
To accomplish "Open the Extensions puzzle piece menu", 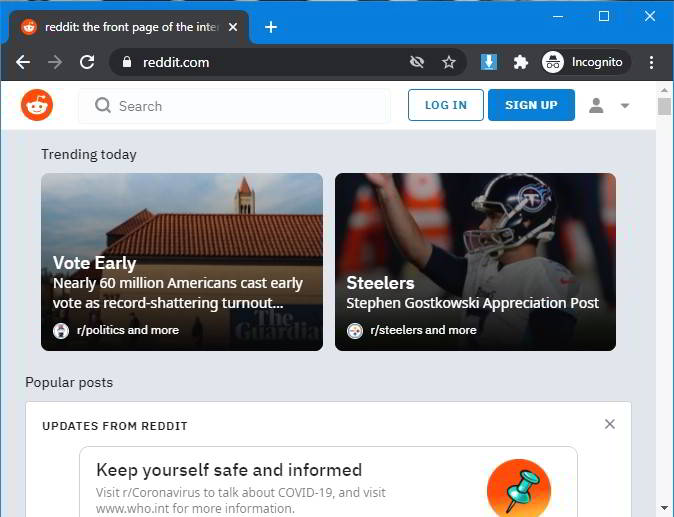I will click(x=521, y=62).
